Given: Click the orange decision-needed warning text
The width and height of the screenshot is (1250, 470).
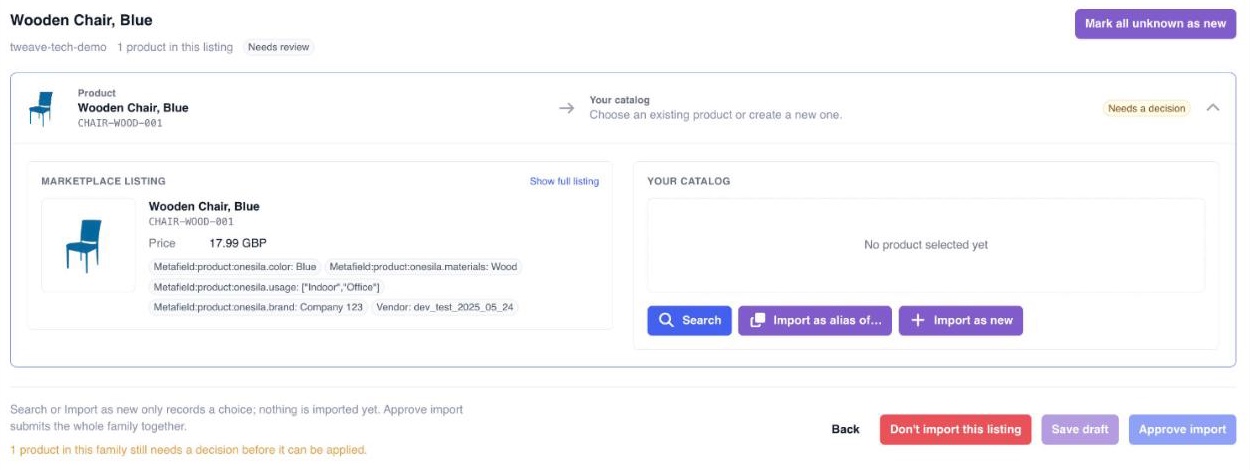Looking at the screenshot, I should point(188,450).
